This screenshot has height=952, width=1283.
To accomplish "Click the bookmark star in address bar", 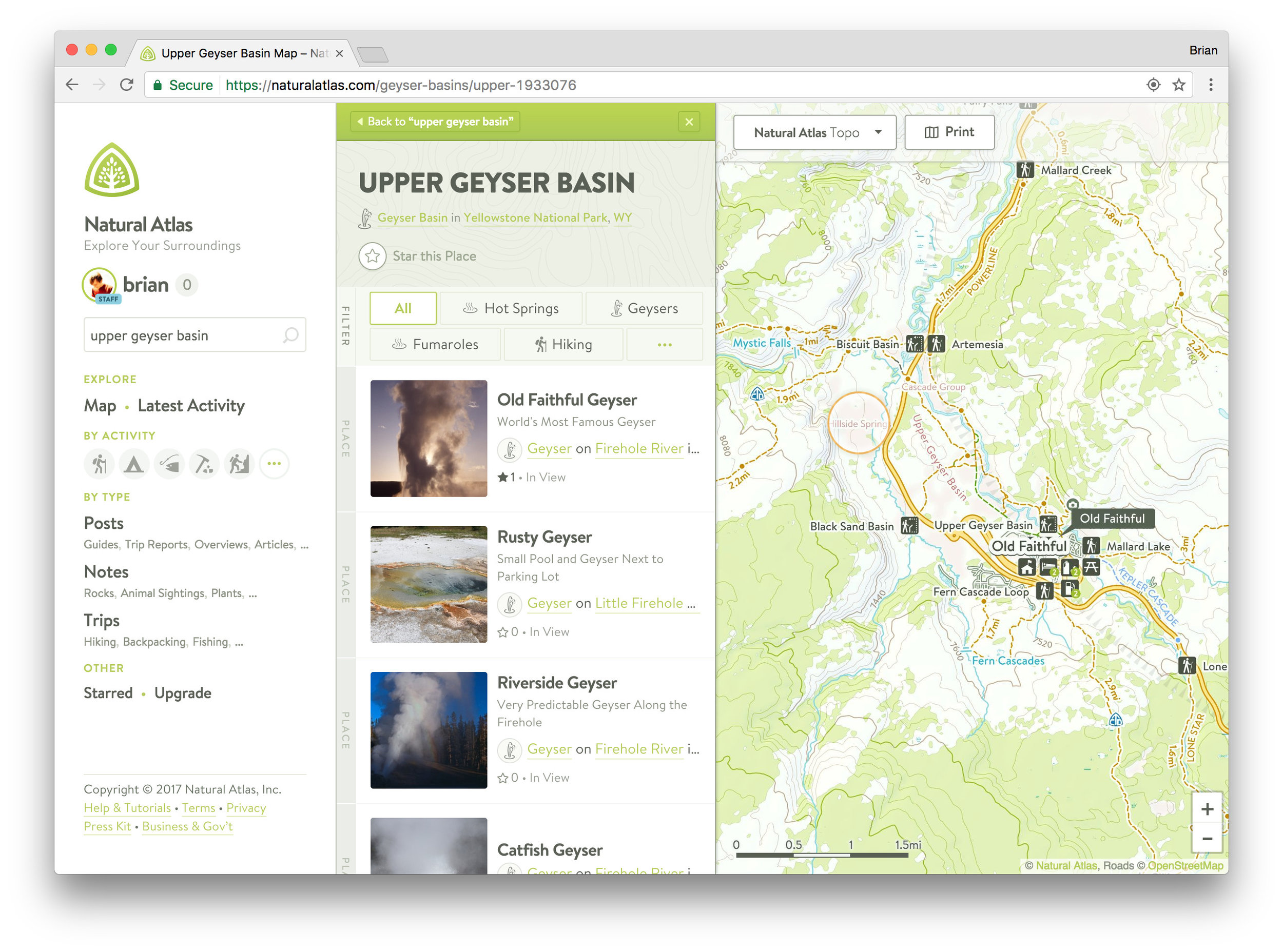I will tap(1180, 85).
